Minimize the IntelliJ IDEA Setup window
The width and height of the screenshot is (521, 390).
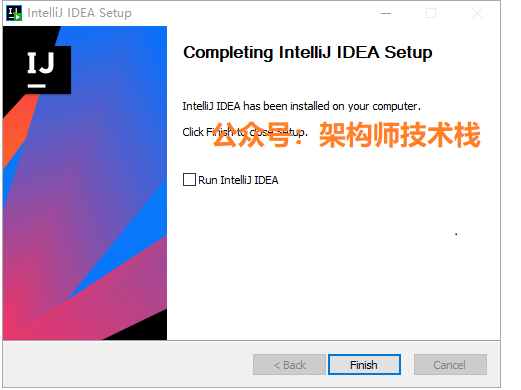(x=386, y=13)
